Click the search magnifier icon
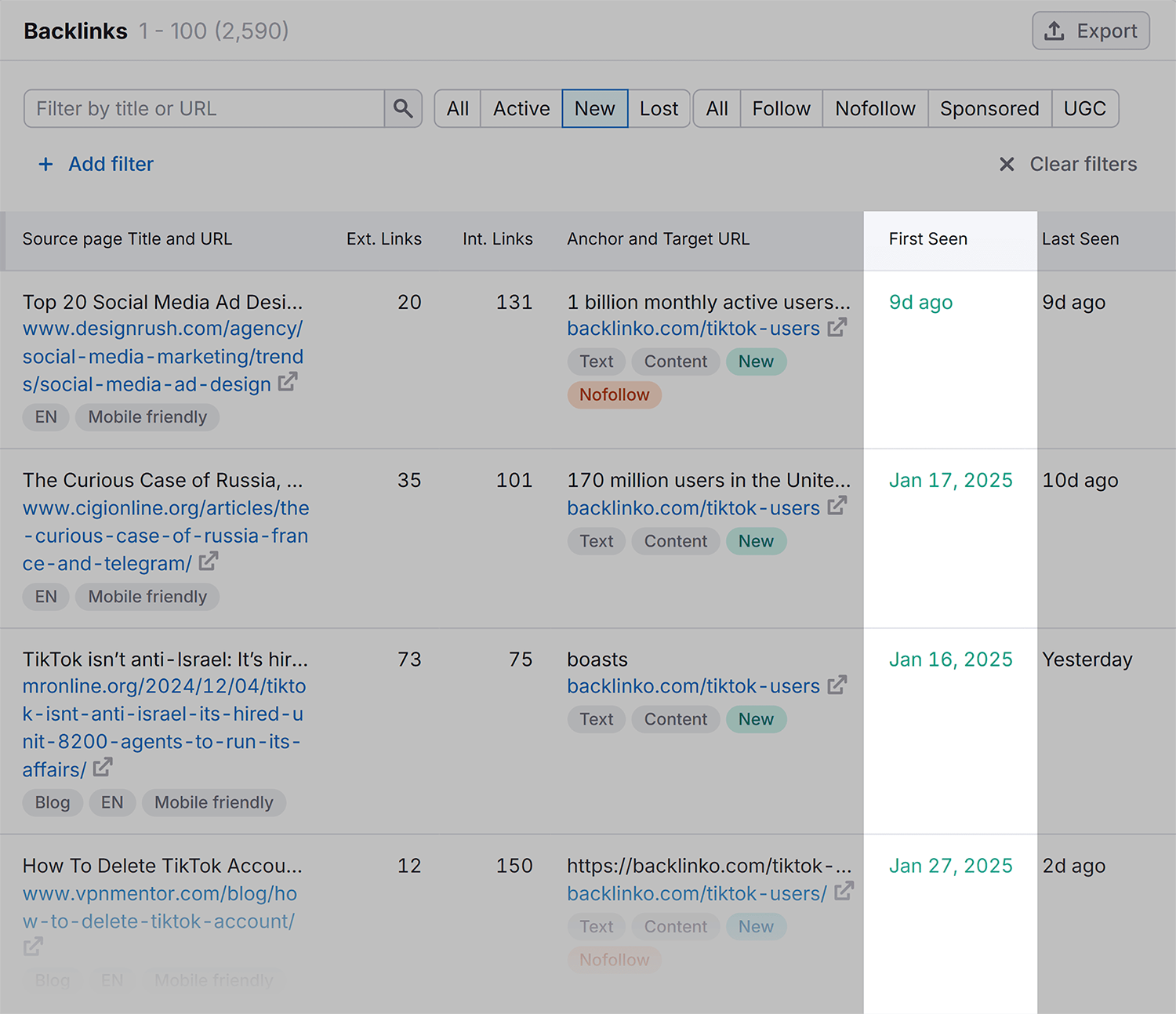The height and width of the screenshot is (1014, 1176). point(403,108)
